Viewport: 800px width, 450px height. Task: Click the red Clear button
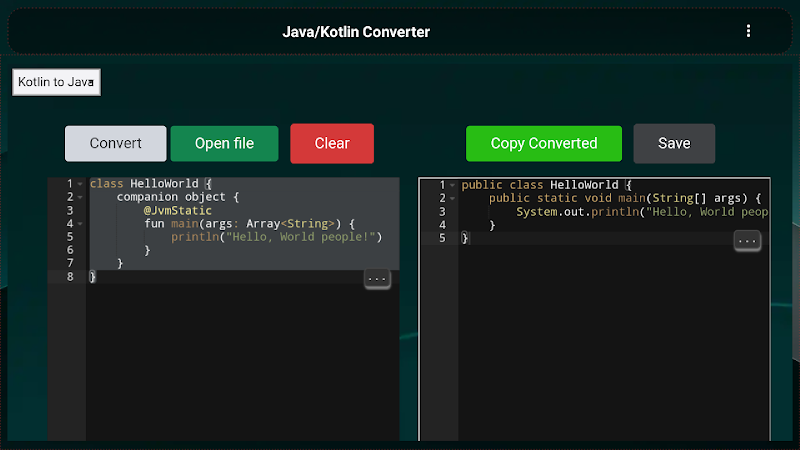(332, 143)
